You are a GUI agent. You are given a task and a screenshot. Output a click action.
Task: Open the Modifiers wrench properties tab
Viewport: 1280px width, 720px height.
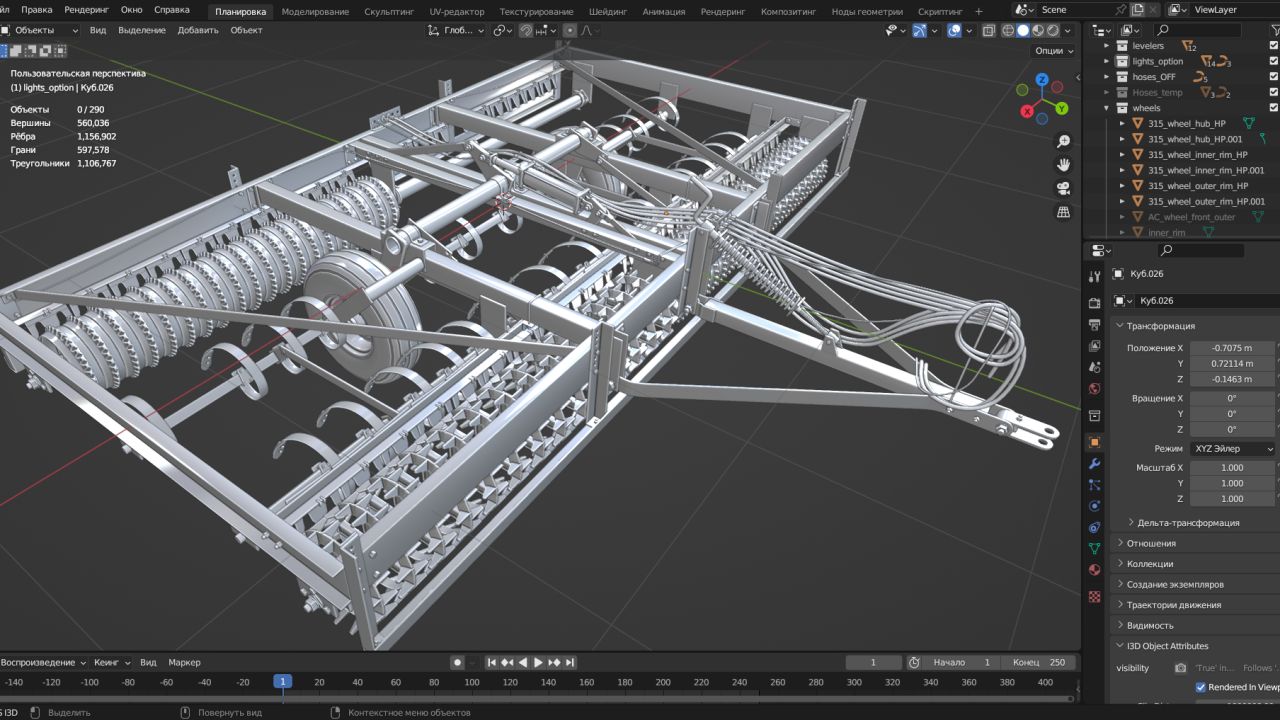tap(1095, 464)
